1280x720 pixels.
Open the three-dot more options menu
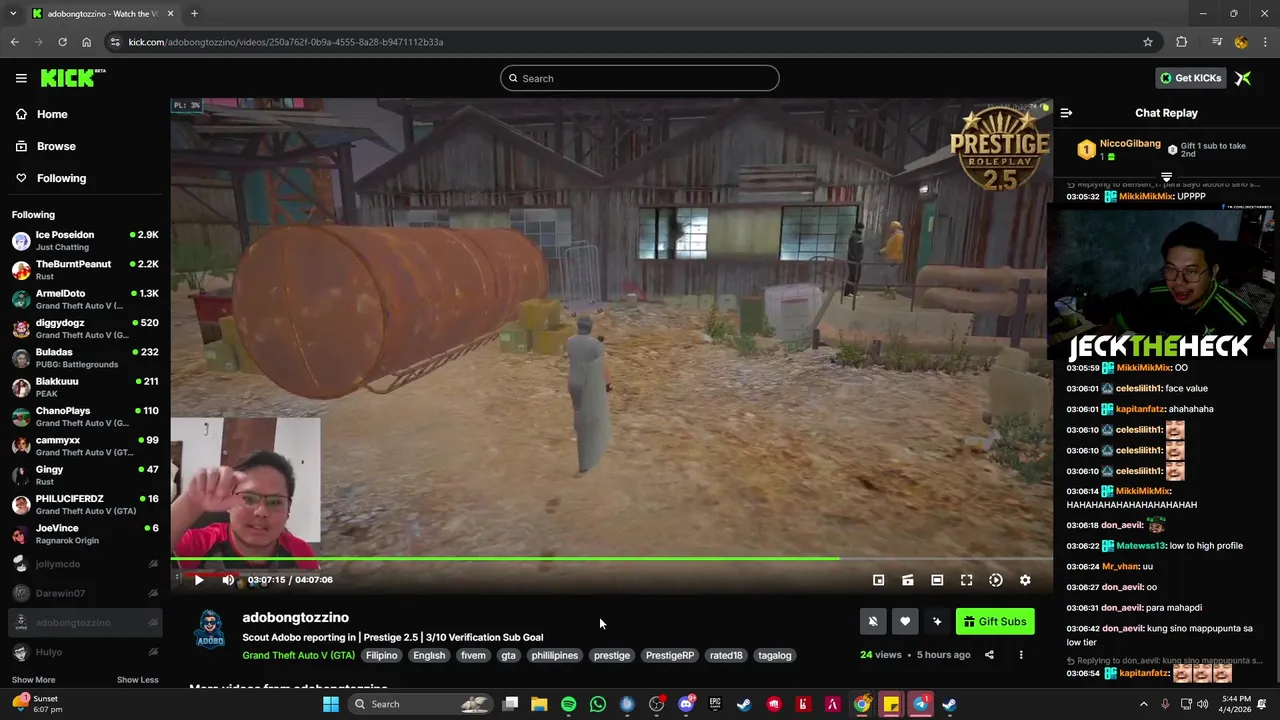[1021, 655]
